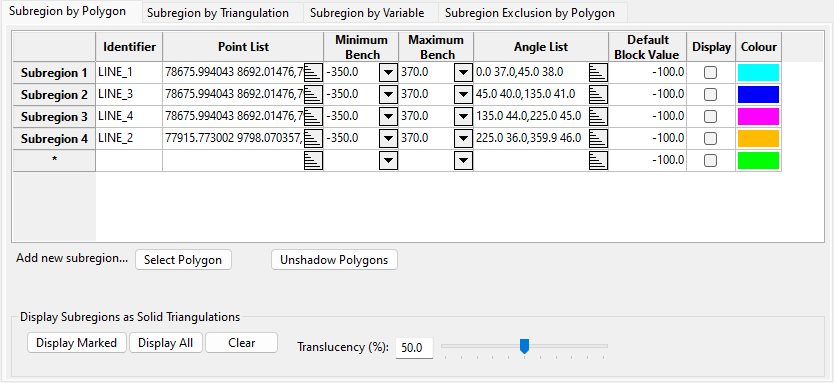Open Point List editor icon for Subregion 1
834x383 pixels.
(313, 72)
